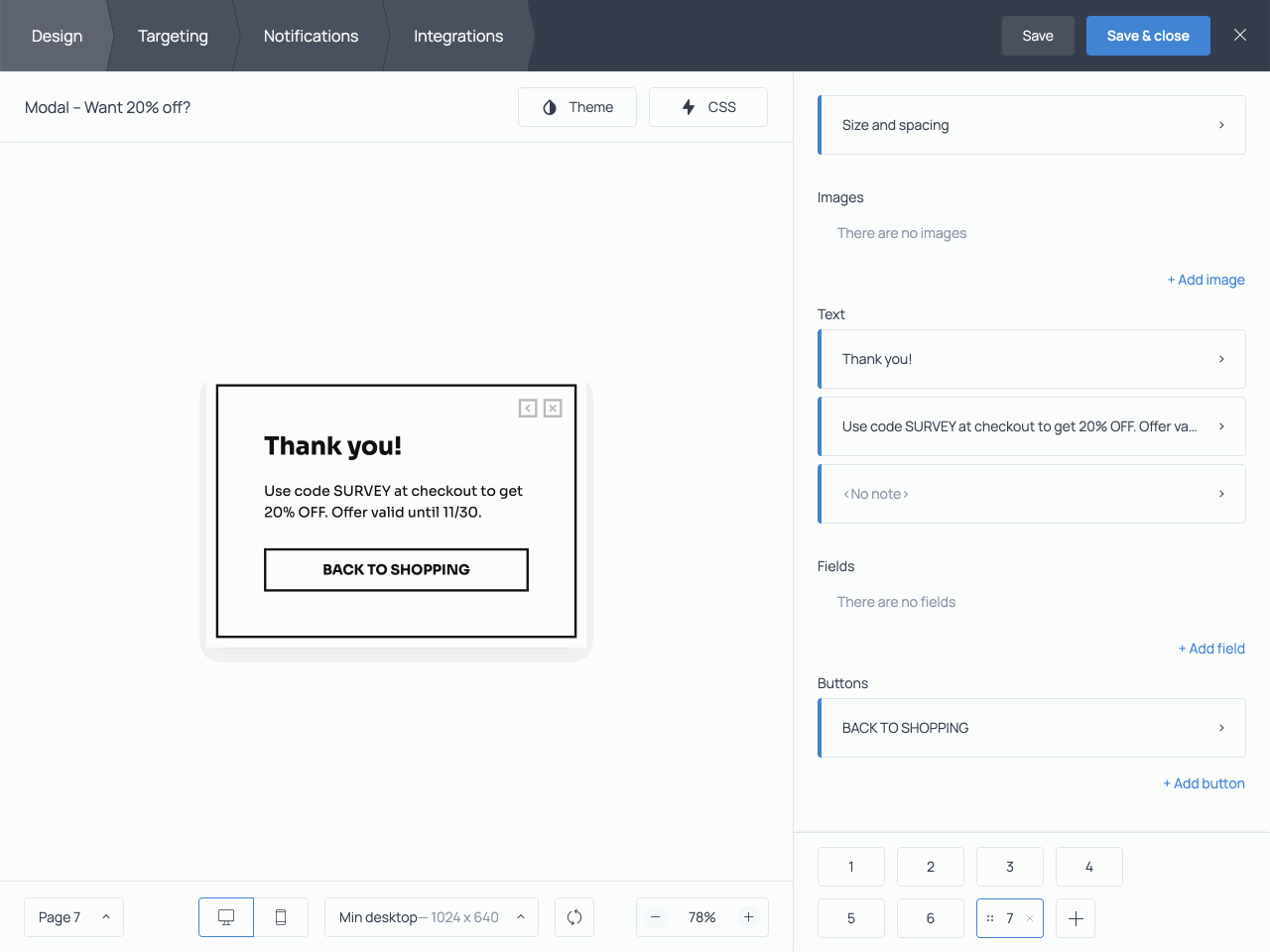Open the Page 7 selector dropdown
The height and width of the screenshot is (952, 1270).
pos(73,917)
